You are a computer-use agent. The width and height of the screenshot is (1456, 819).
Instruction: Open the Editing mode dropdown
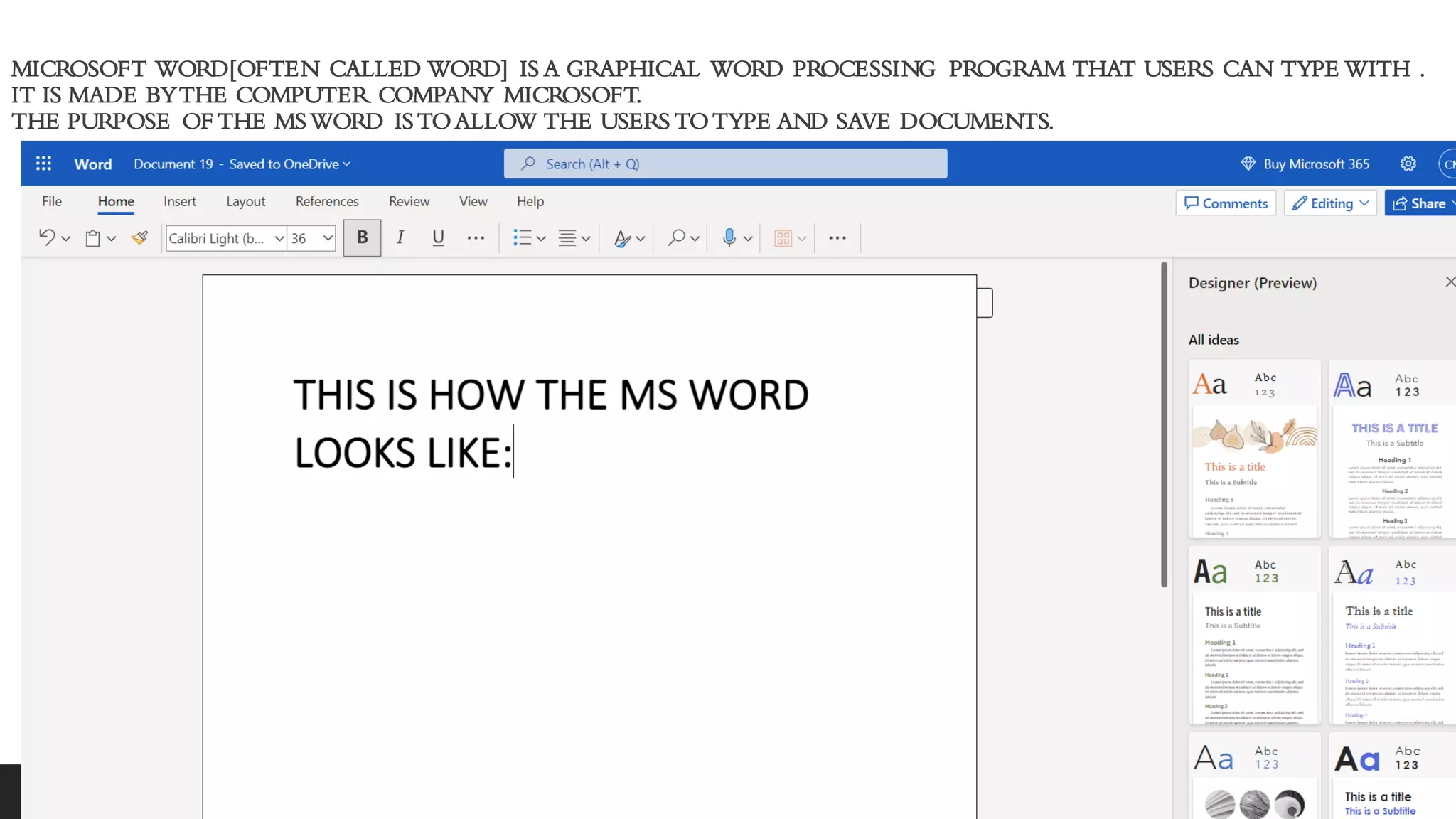tap(1330, 203)
